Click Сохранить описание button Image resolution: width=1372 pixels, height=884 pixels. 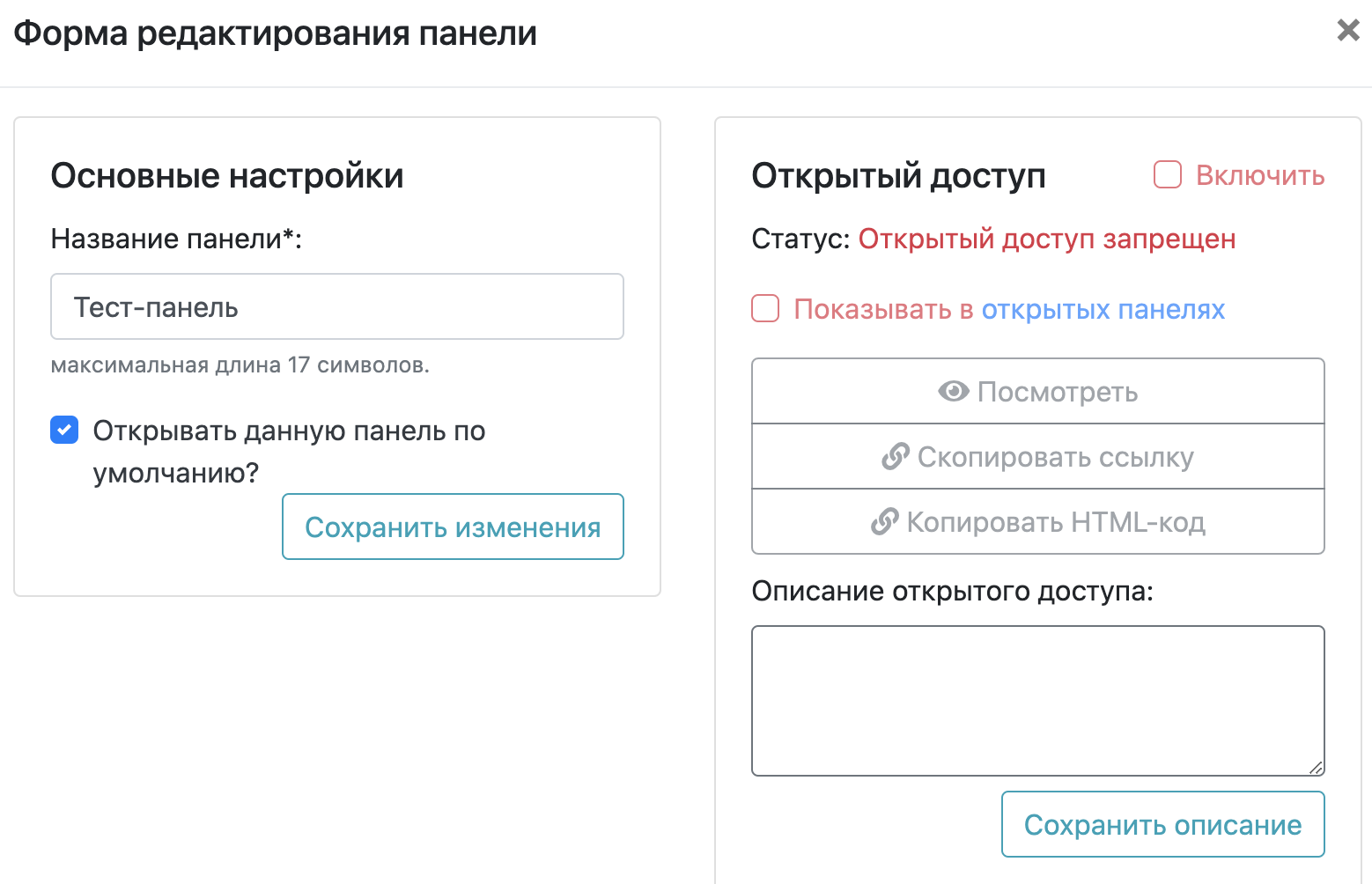(x=1162, y=824)
